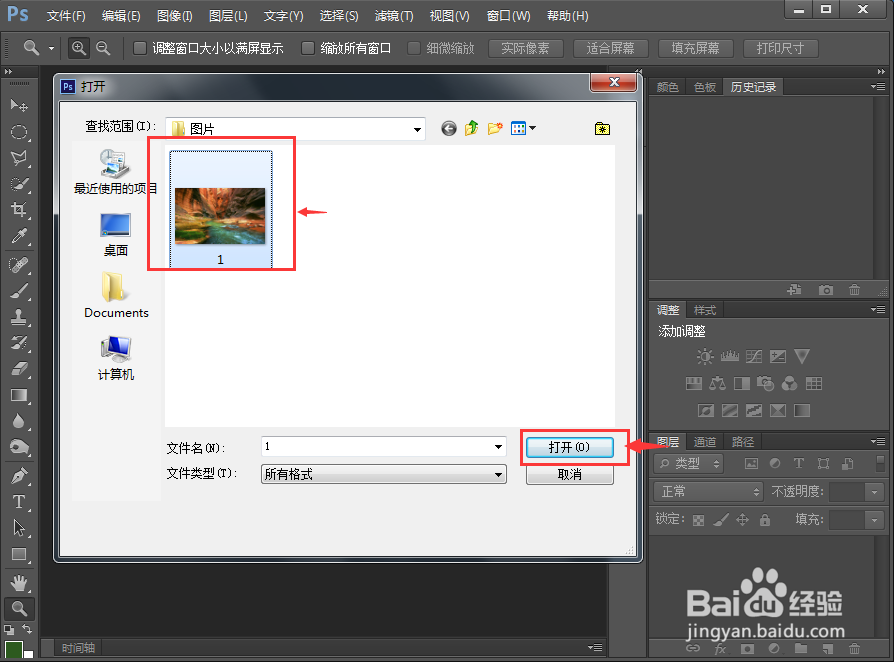Select the Path Selection tool
894x662 pixels.
click(19, 528)
